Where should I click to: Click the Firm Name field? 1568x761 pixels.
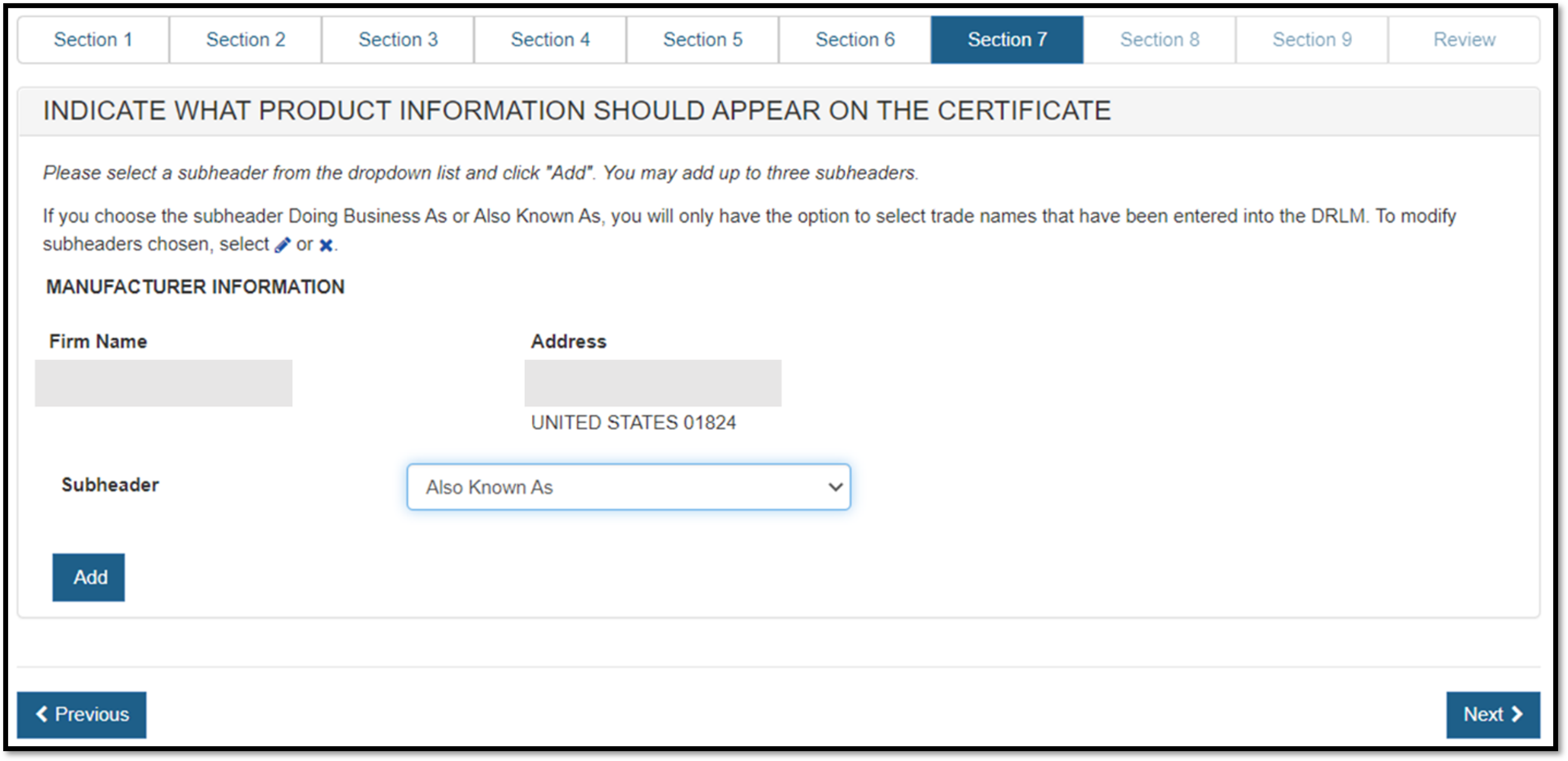pos(163,383)
